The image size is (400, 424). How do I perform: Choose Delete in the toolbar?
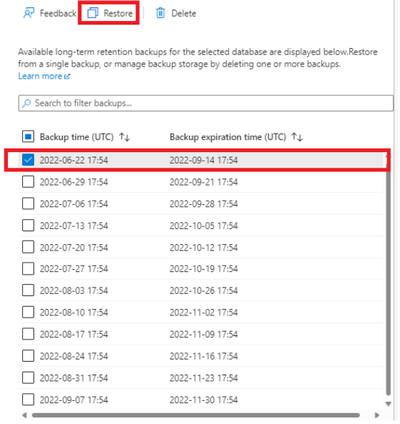pyautogui.click(x=176, y=13)
